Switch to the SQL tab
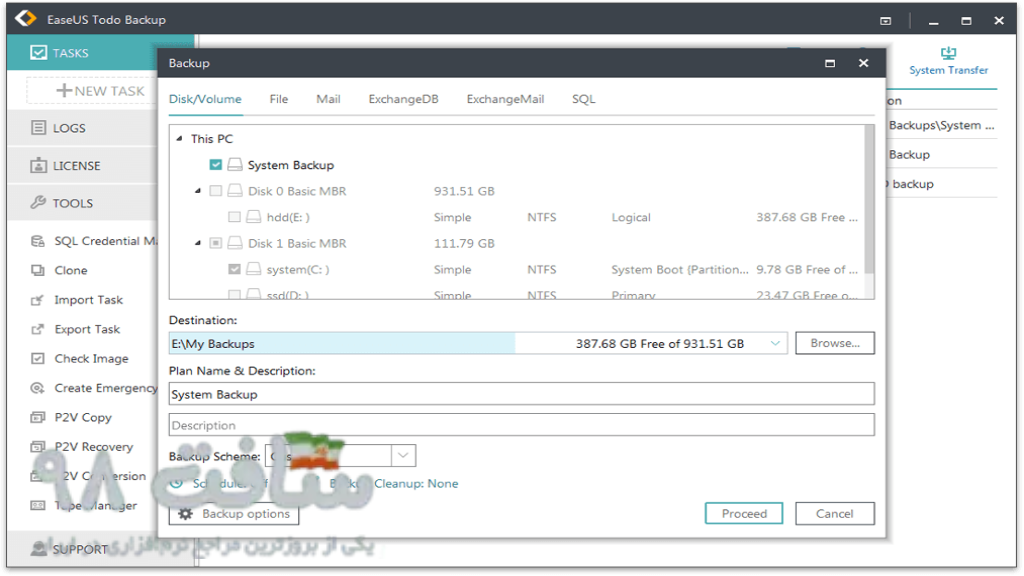Image resolution: width=1024 pixels, height=576 pixels. 584,99
